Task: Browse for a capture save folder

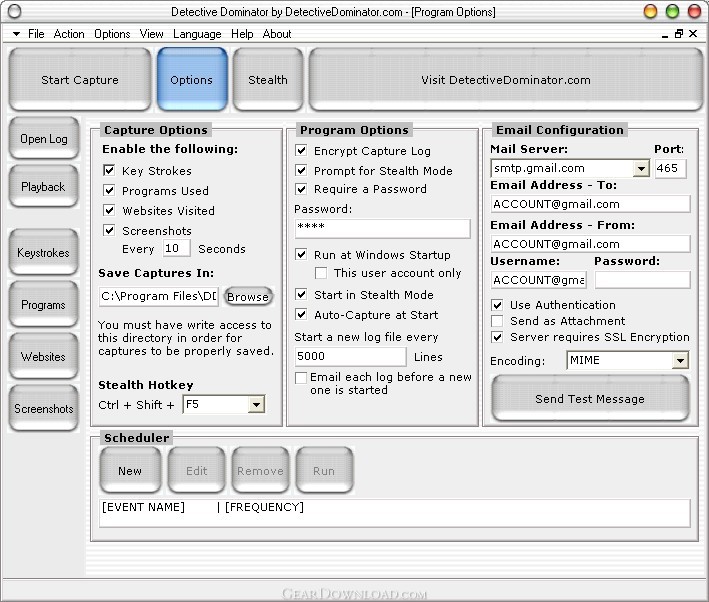Action: [x=248, y=297]
